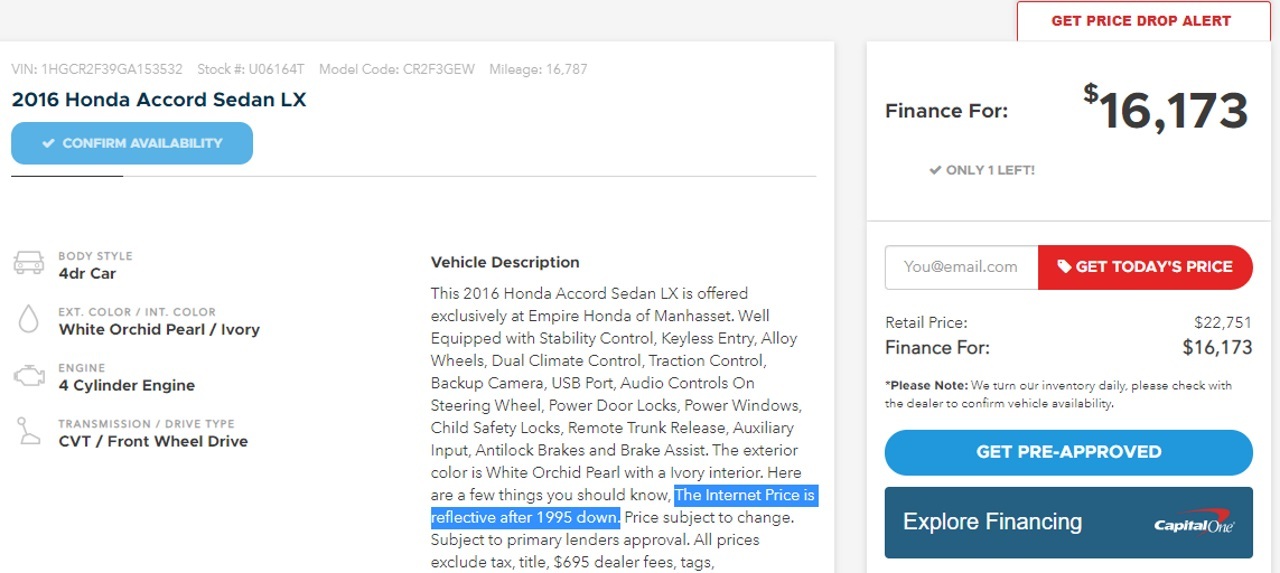Click the Retail Price $22,751 value

click(x=1223, y=323)
